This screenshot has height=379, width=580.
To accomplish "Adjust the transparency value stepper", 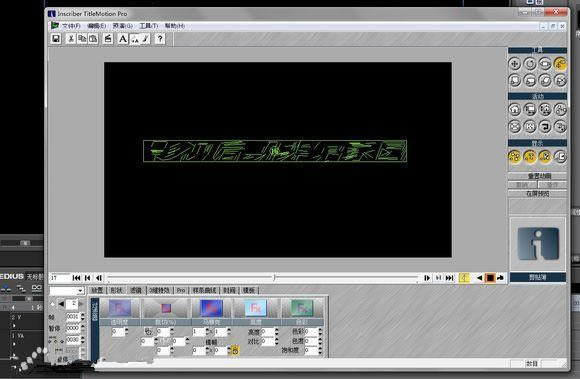I will tap(127, 332).
